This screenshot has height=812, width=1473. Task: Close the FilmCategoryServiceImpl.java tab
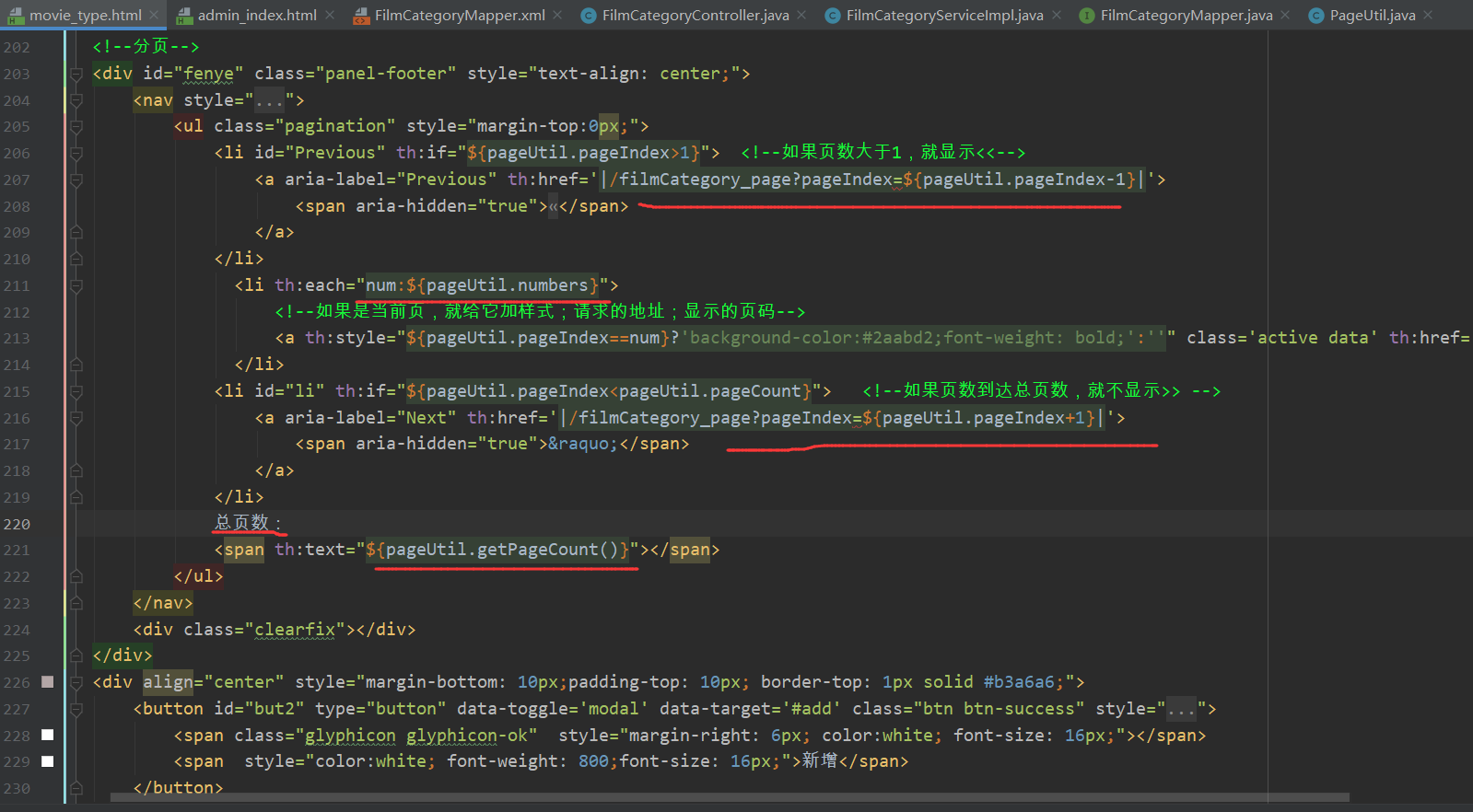pos(1057,15)
